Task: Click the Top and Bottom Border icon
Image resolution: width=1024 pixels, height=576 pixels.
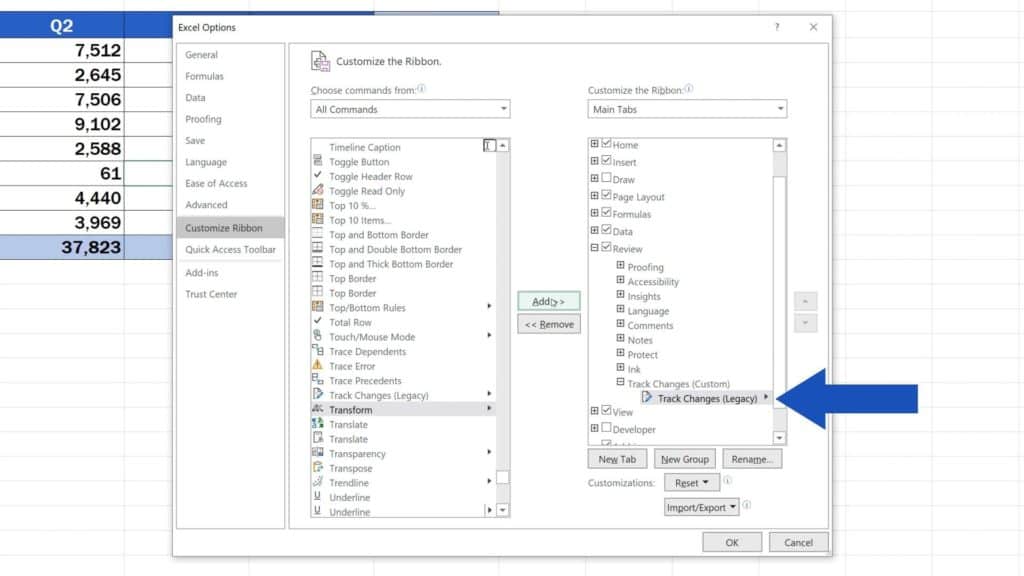Action: [x=317, y=233]
